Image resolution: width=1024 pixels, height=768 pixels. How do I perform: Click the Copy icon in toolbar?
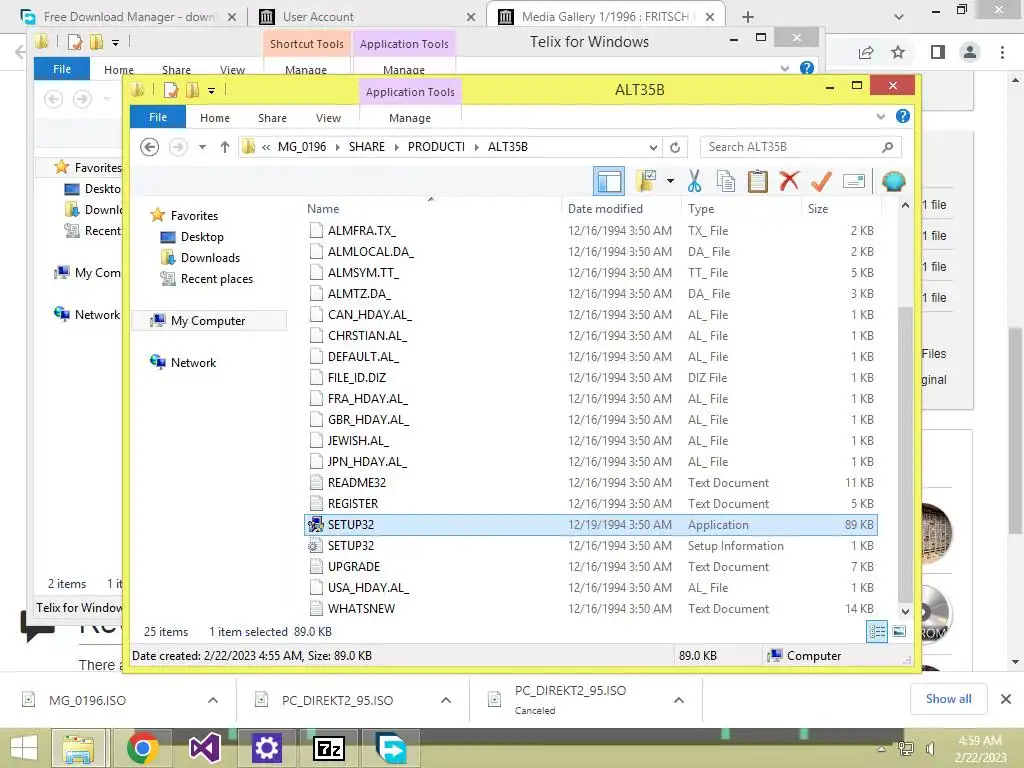point(726,181)
